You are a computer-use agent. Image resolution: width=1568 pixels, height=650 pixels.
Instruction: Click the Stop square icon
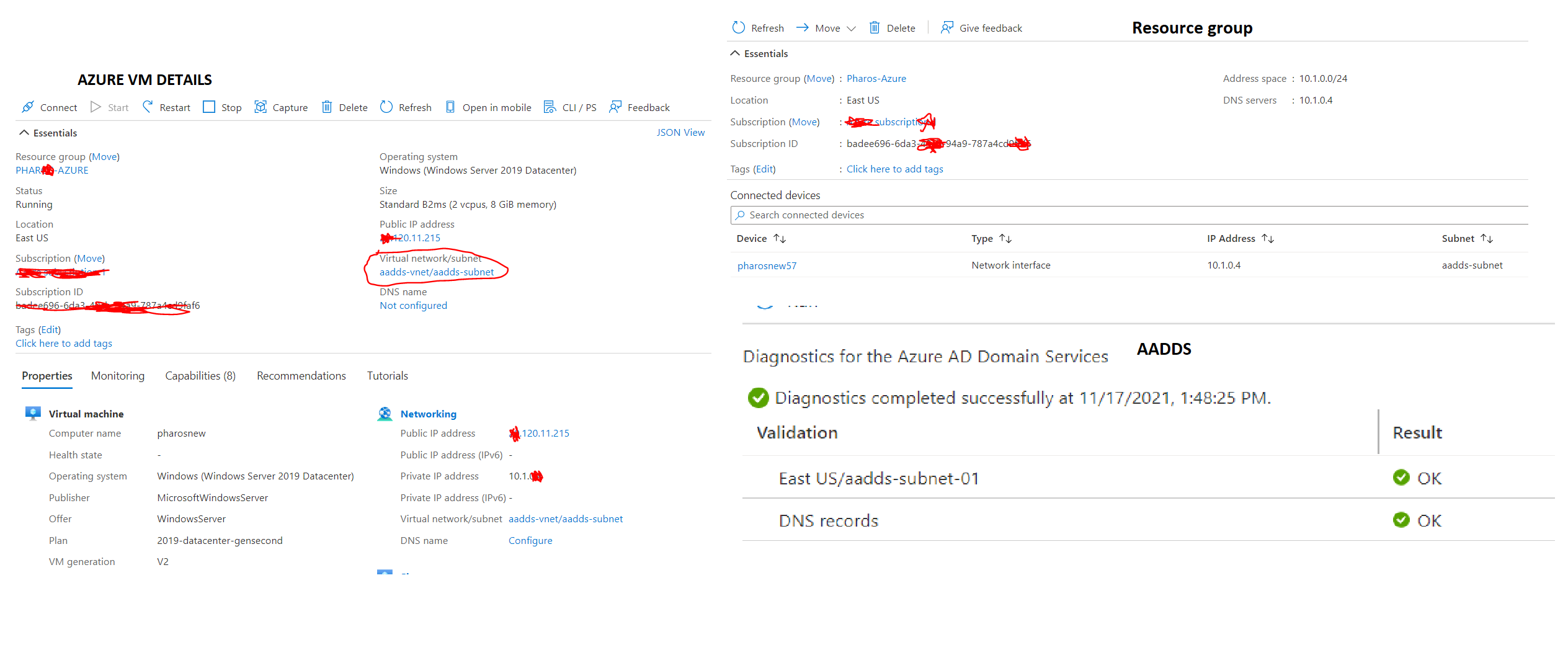pos(209,107)
